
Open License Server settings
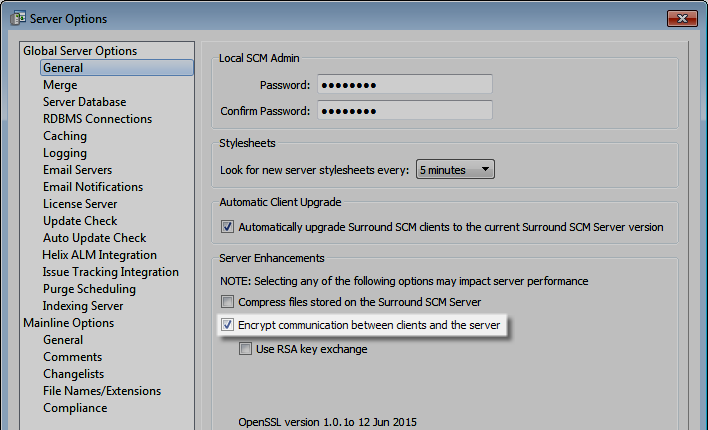(x=80, y=204)
